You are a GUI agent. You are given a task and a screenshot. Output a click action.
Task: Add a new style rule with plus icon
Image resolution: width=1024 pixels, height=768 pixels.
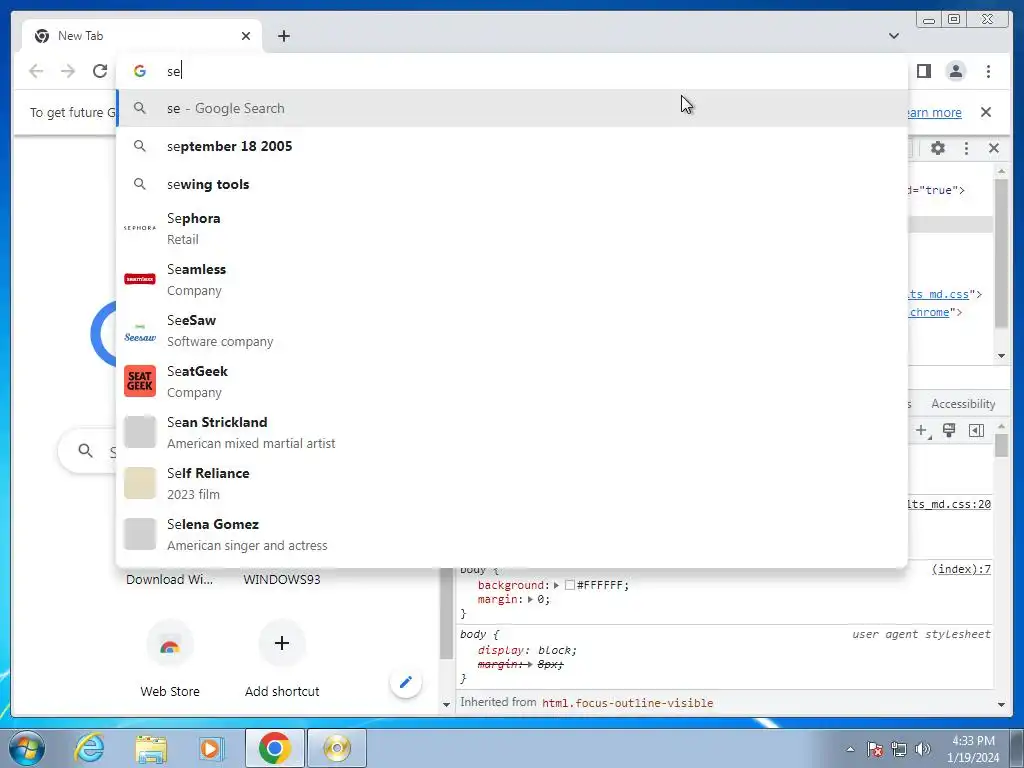click(922, 430)
